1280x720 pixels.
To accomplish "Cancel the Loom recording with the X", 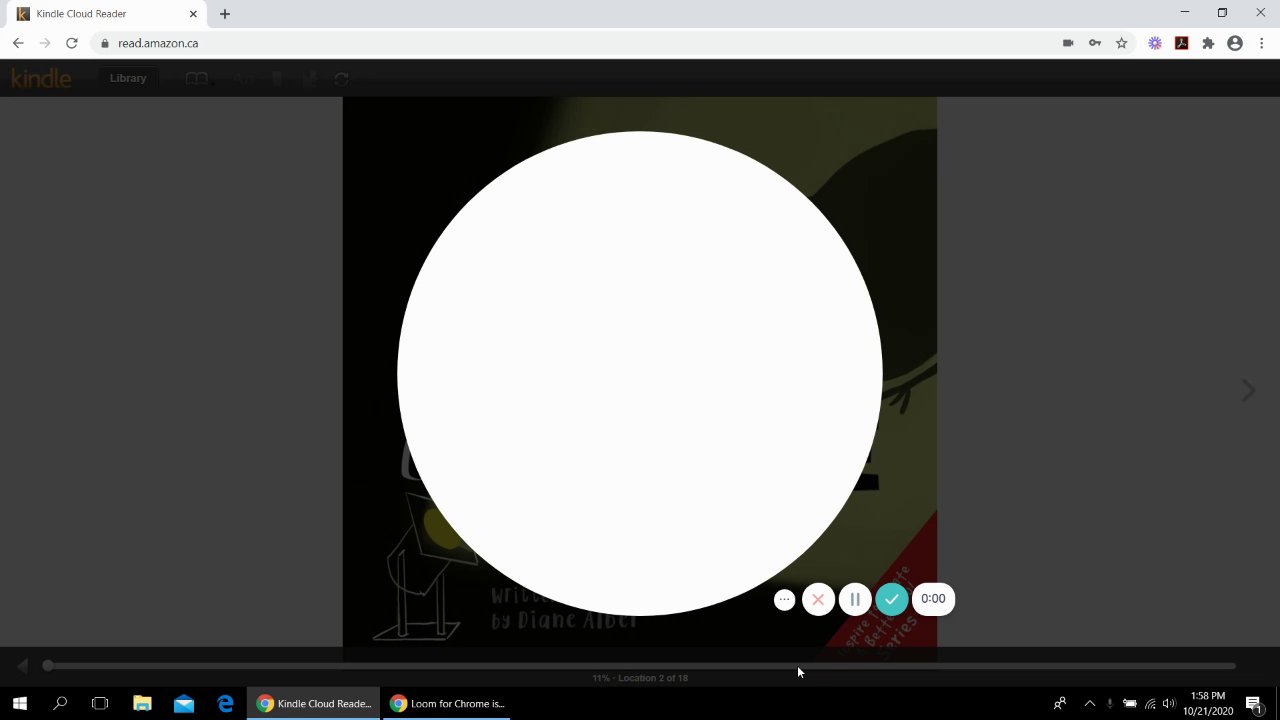I will 818,599.
